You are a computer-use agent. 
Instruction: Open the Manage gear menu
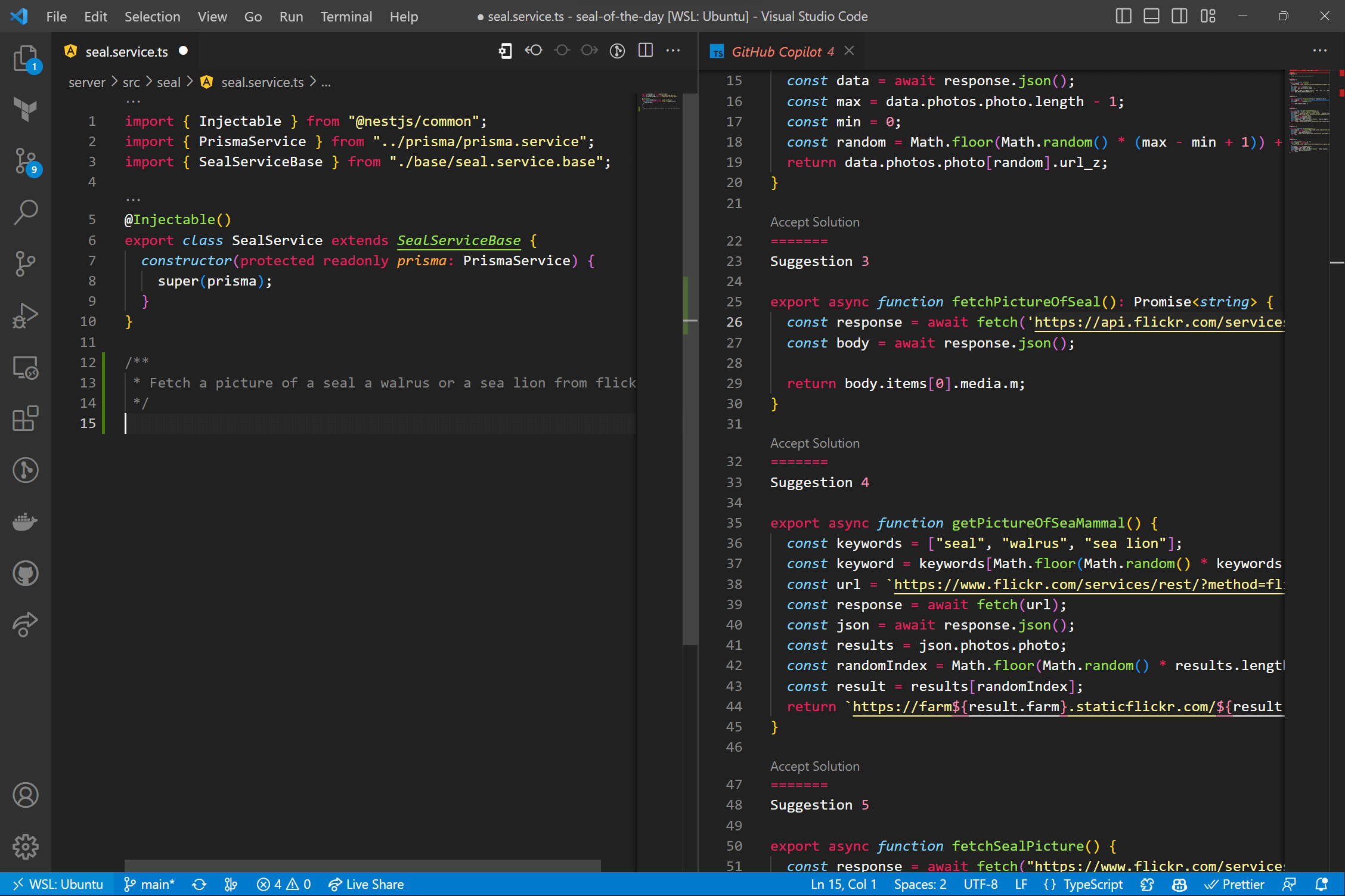click(25, 847)
